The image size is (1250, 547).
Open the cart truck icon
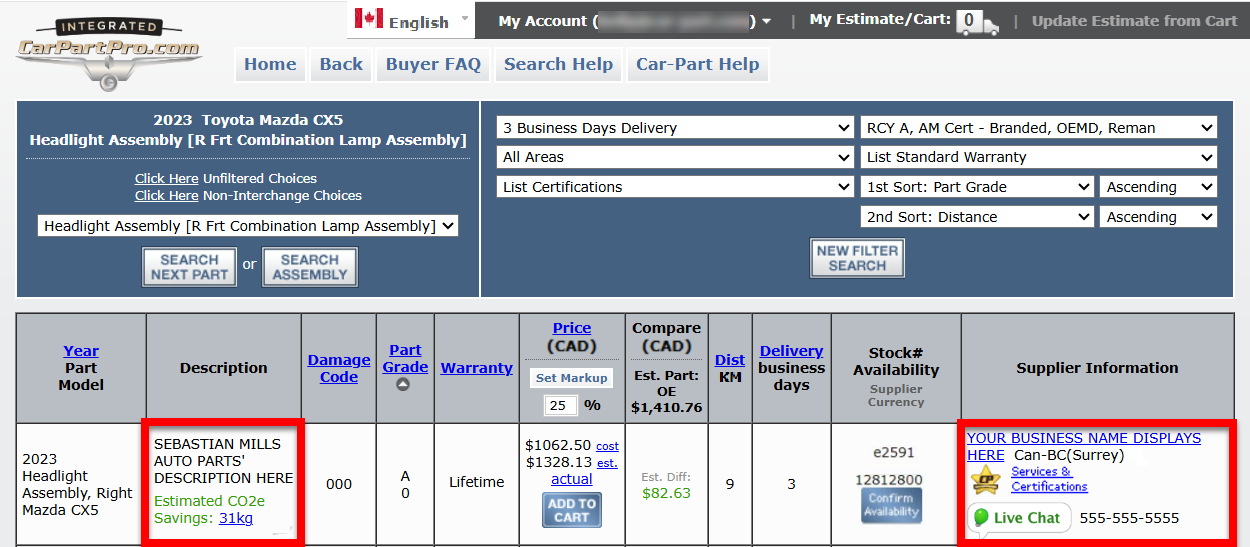pyautogui.click(x=977, y=22)
